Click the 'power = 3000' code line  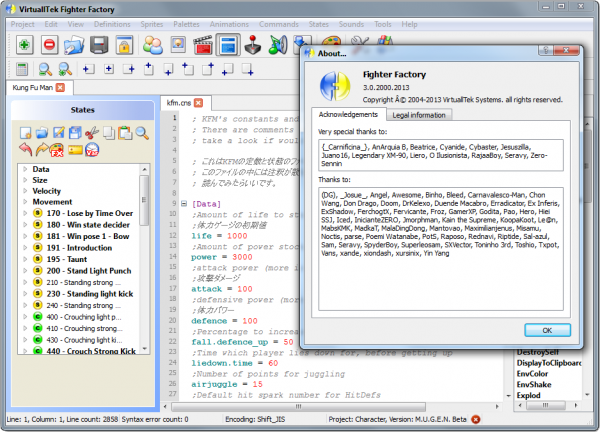click(222, 257)
